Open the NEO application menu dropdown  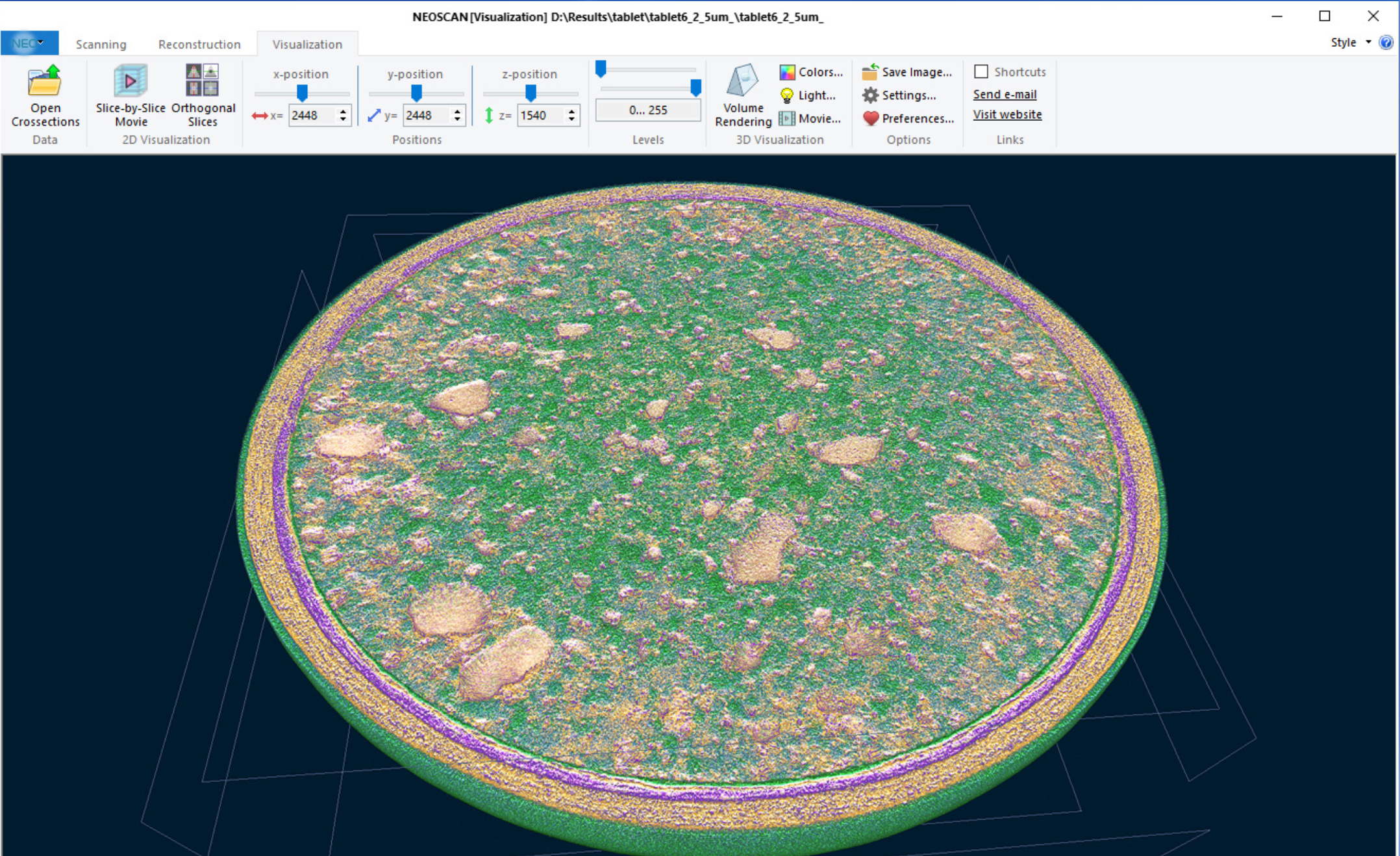[x=29, y=43]
